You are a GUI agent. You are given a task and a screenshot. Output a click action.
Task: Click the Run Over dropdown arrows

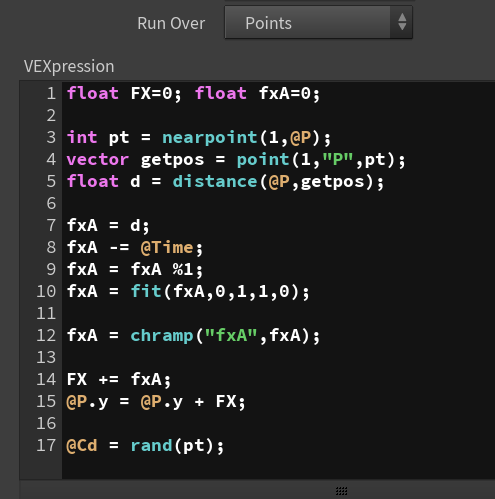(x=402, y=22)
